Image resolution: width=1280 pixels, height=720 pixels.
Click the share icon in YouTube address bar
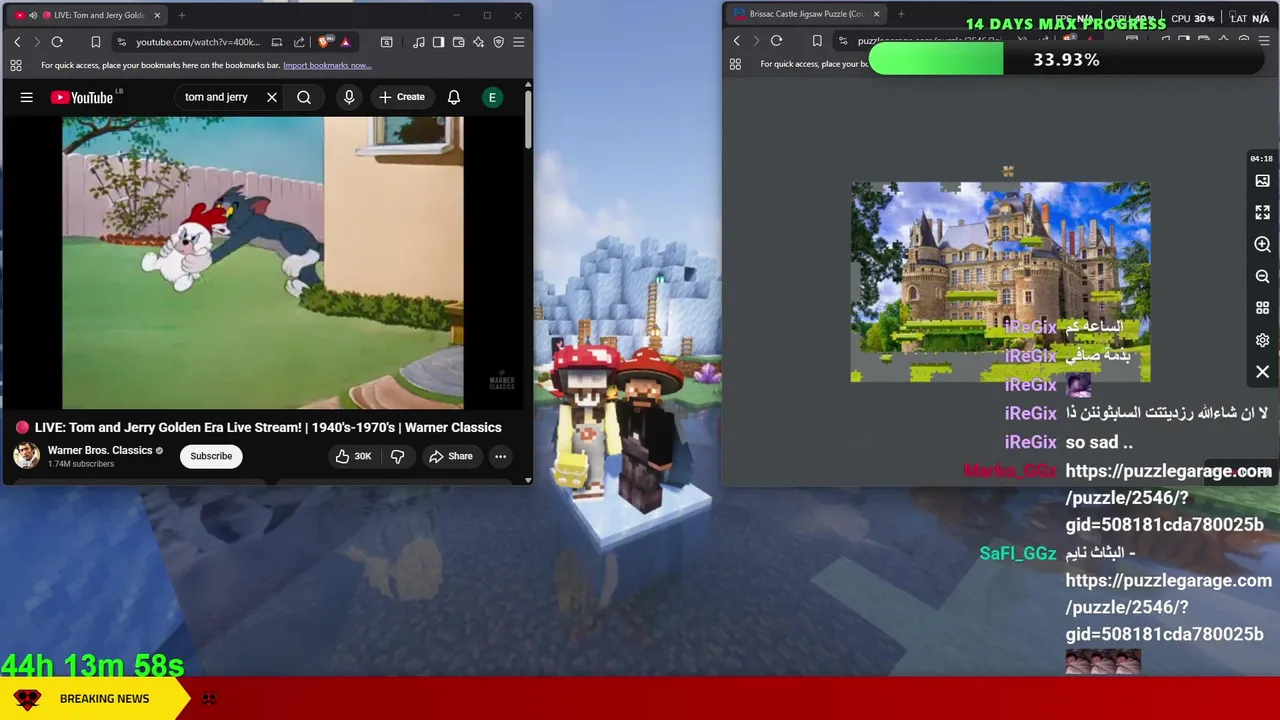pyautogui.click(x=299, y=42)
